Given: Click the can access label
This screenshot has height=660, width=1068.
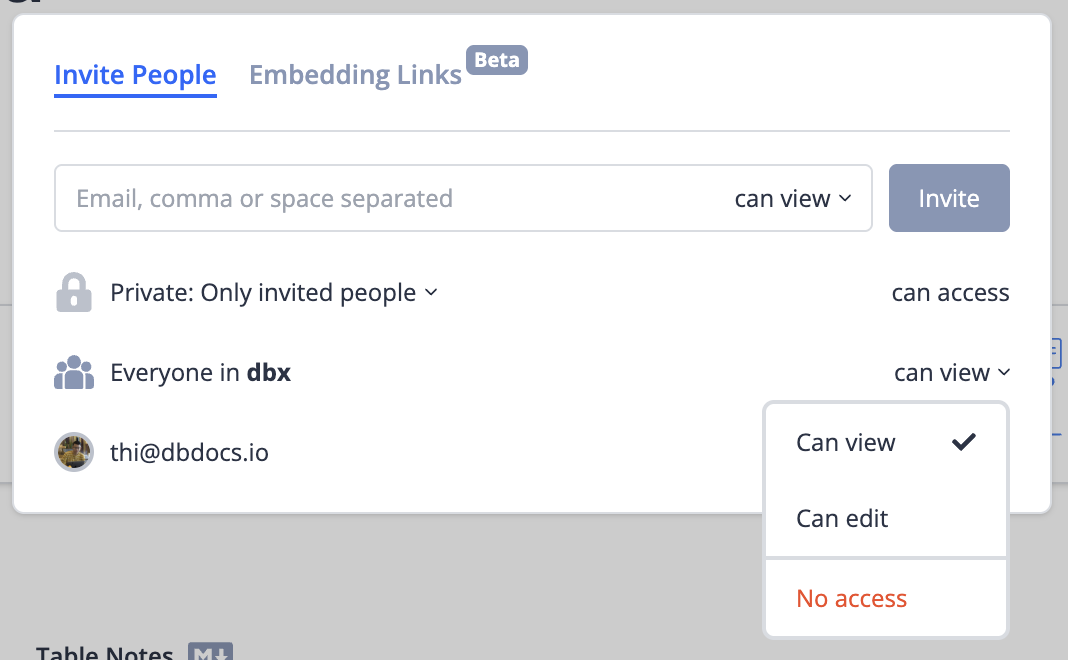Looking at the screenshot, I should coord(950,293).
